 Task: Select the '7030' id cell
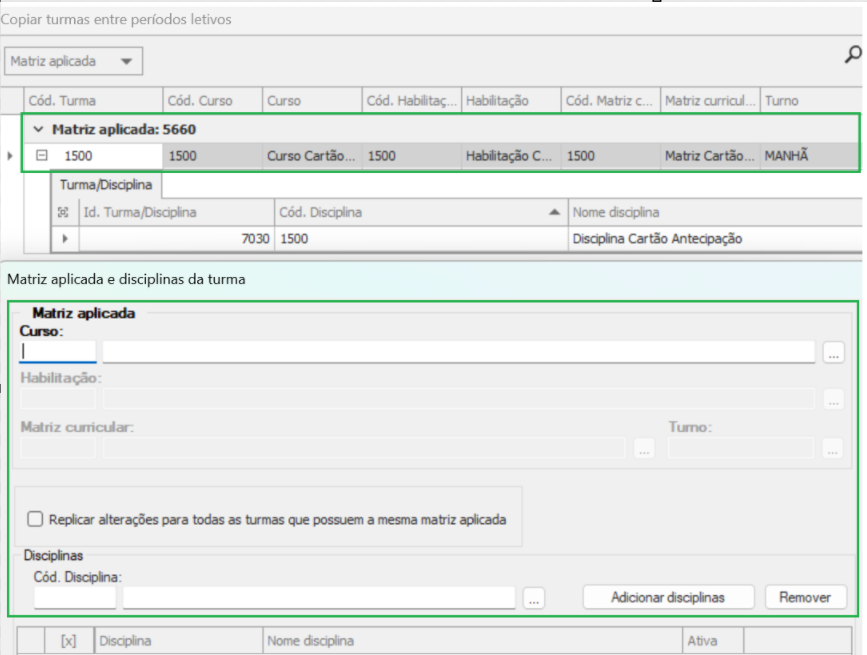(177, 239)
